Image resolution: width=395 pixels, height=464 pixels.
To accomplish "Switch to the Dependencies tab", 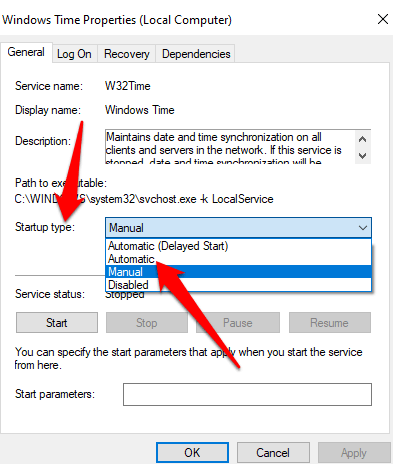I will pos(196,54).
